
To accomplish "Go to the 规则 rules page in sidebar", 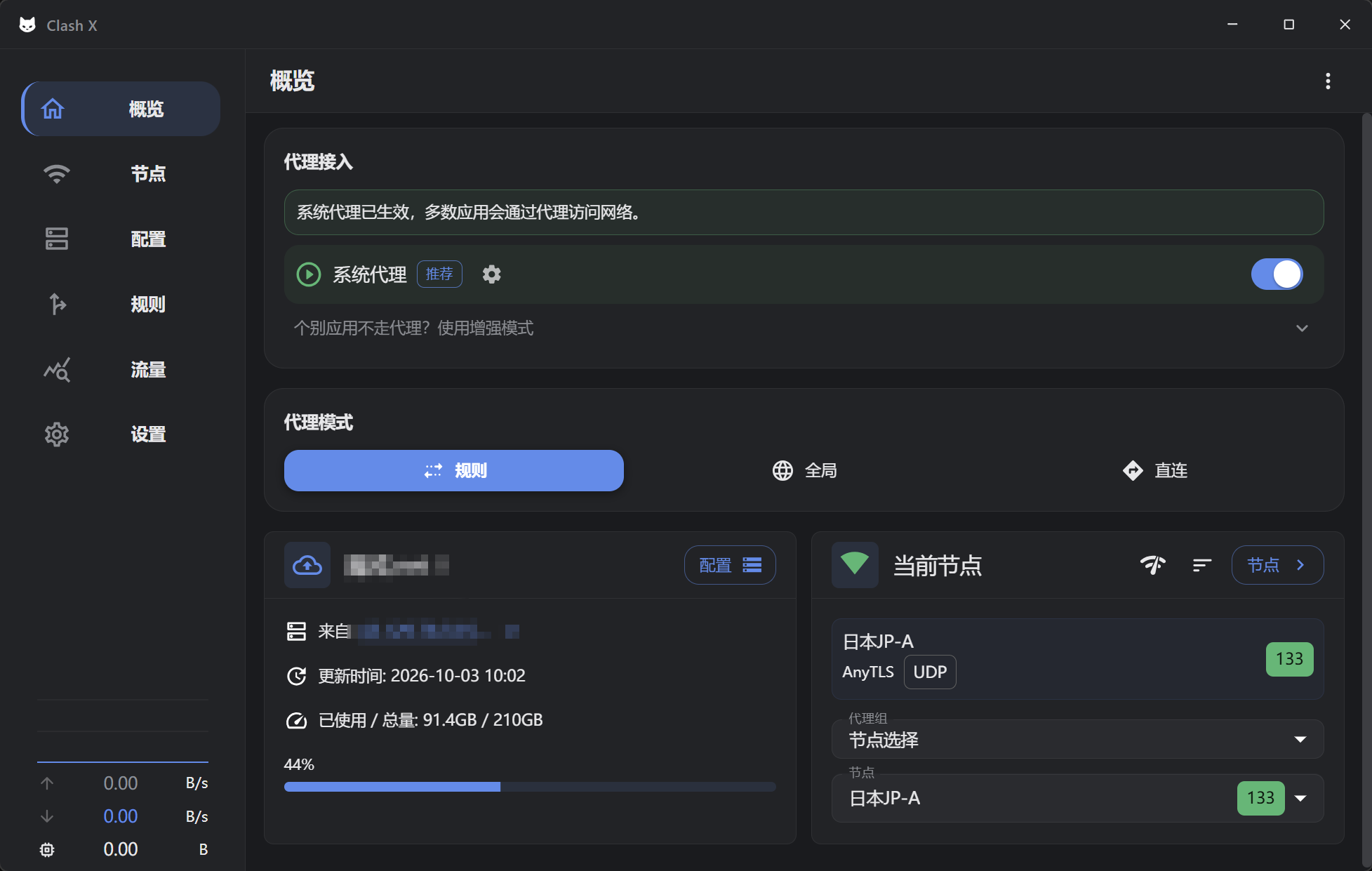I will click(x=121, y=304).
